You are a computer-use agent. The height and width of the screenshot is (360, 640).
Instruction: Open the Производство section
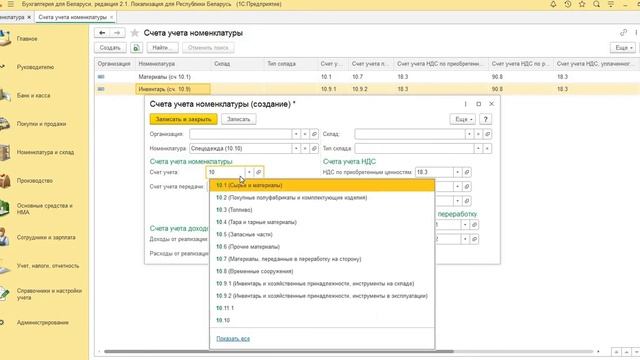coord(35,180)
